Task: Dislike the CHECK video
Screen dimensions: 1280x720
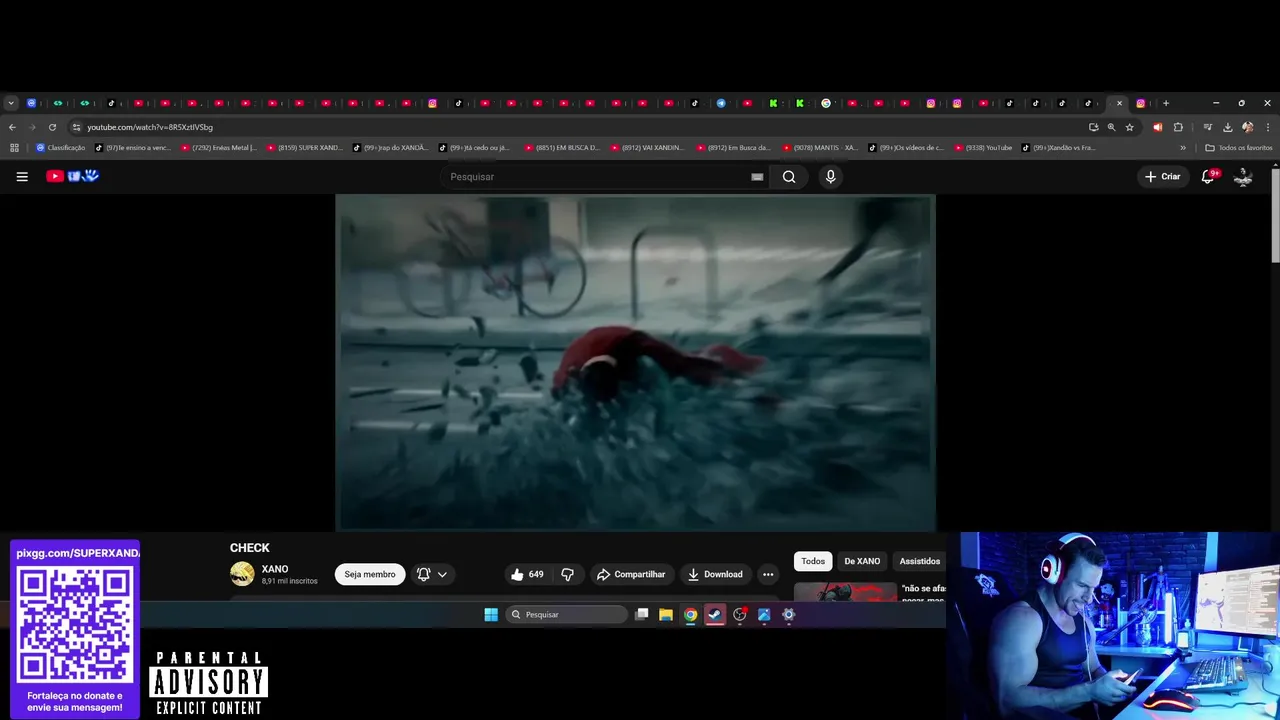Action: (x=567, y=574)
